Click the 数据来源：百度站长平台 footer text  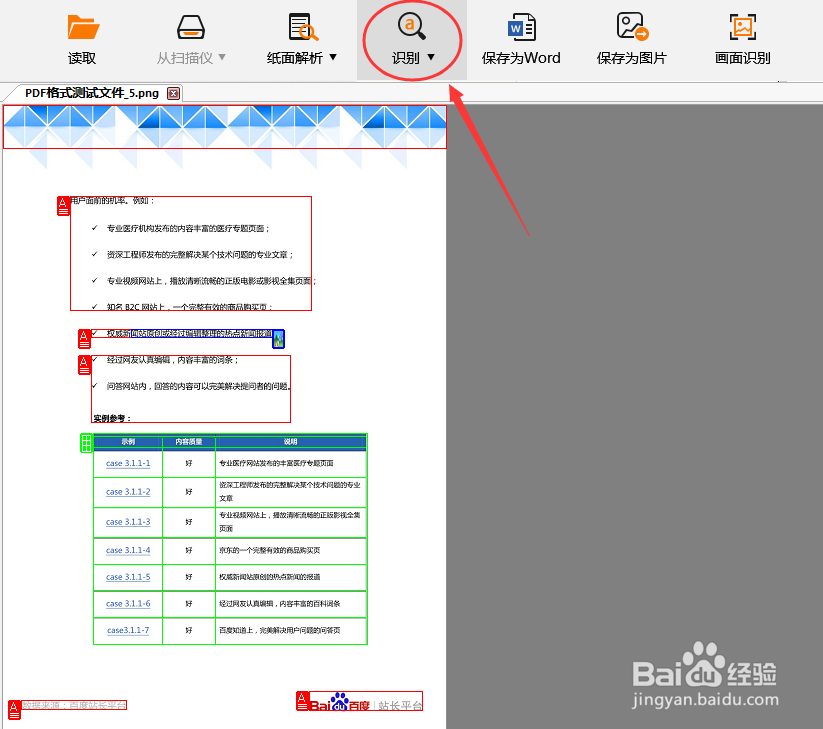(x=74, y=705)
